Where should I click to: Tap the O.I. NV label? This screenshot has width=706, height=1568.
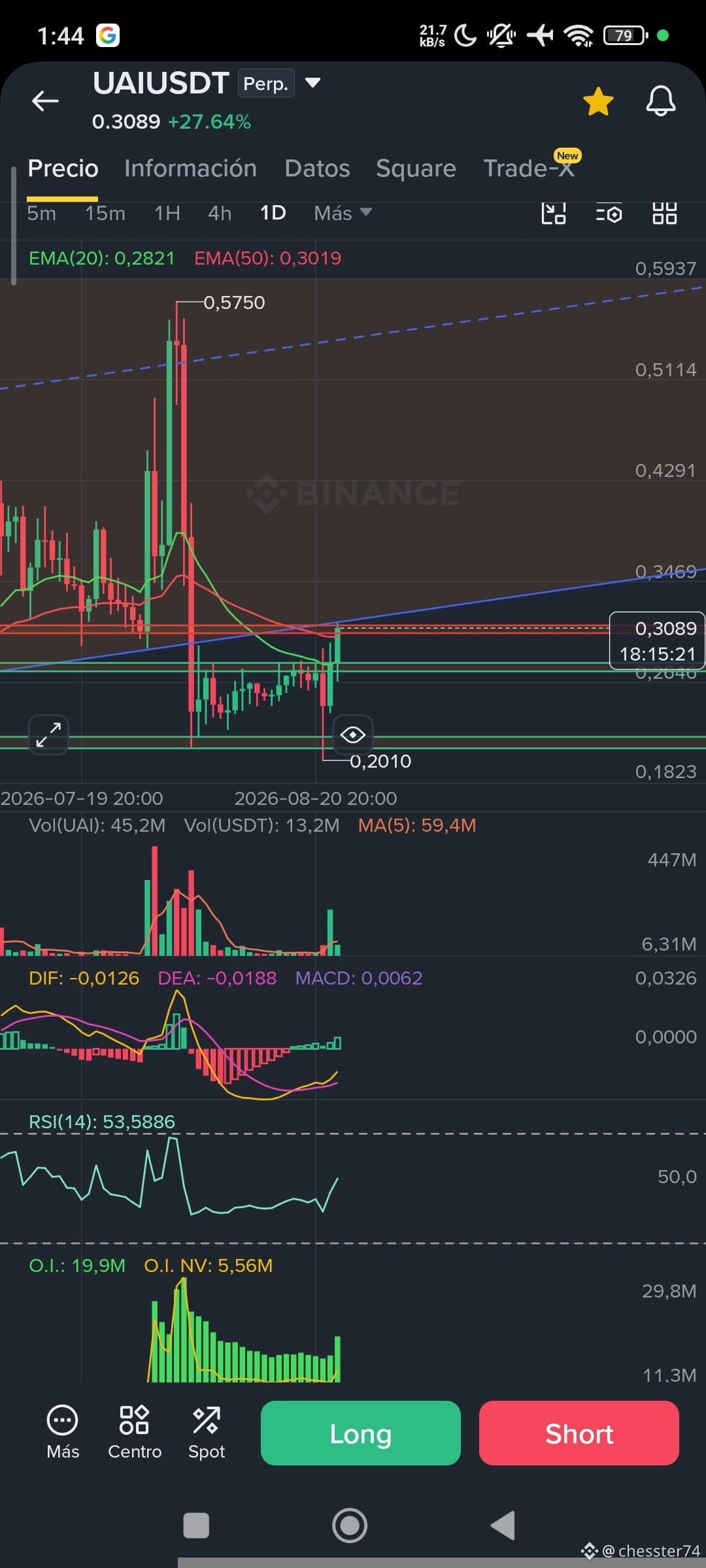pyautogui.click(x=209, y=1266)
